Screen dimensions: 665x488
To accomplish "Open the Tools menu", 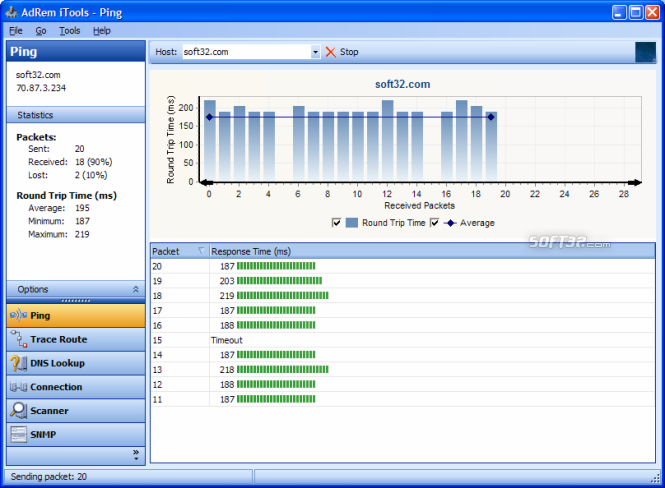I will coord(70,31).
